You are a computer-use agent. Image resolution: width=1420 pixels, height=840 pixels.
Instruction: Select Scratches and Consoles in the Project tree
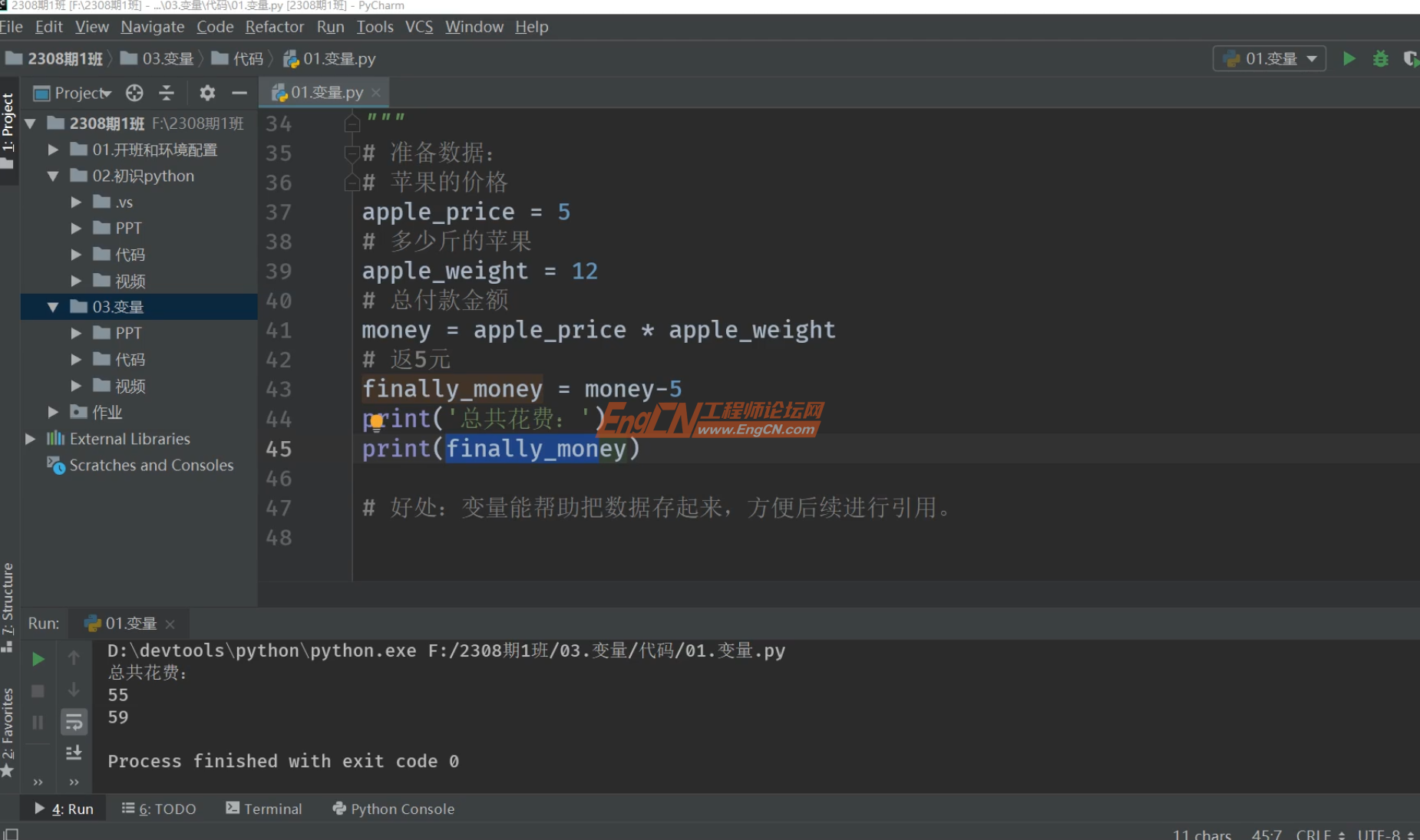(150, 465)
